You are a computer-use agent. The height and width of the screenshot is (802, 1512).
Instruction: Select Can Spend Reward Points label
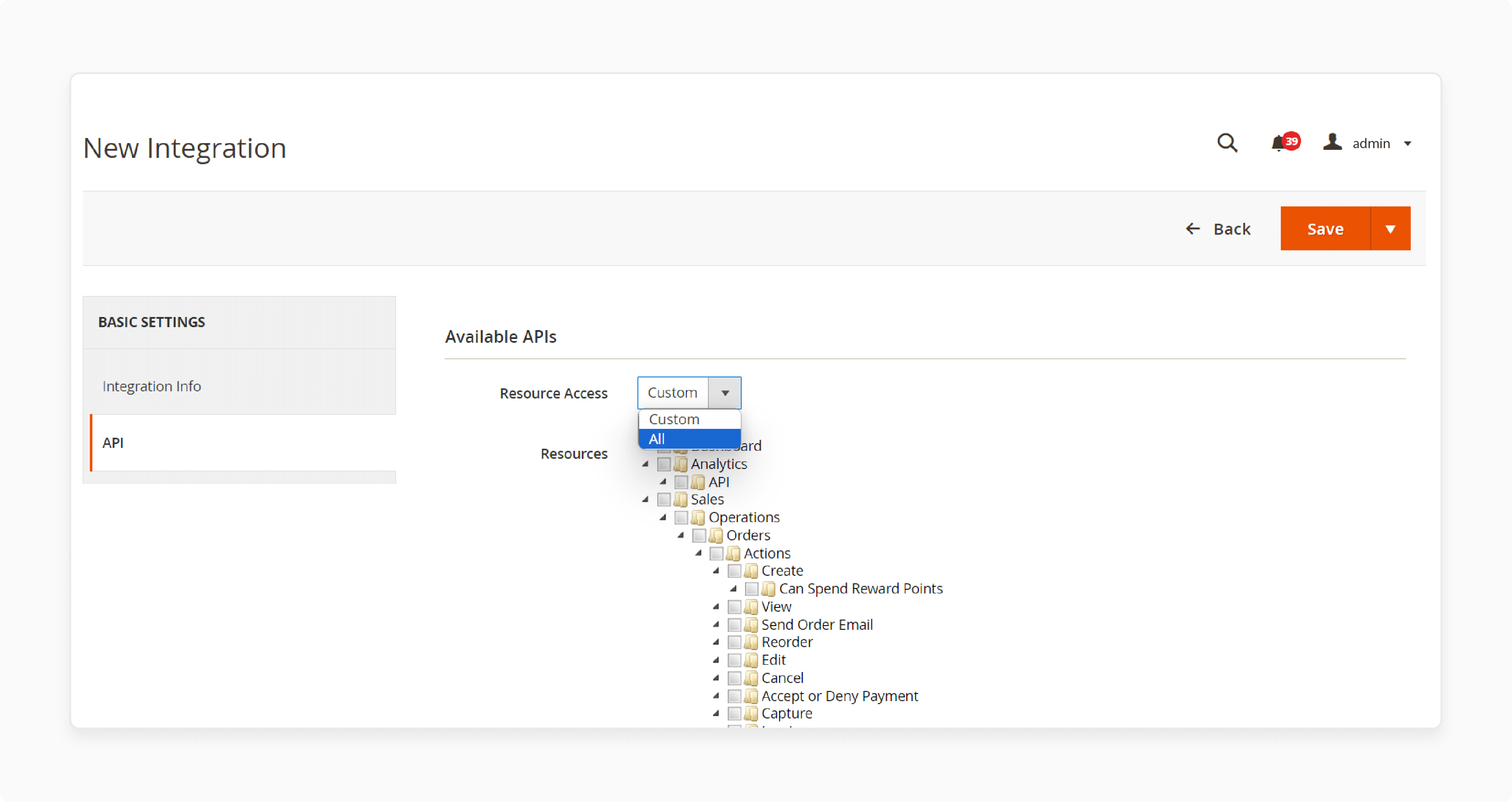click(x=861, y=589)
